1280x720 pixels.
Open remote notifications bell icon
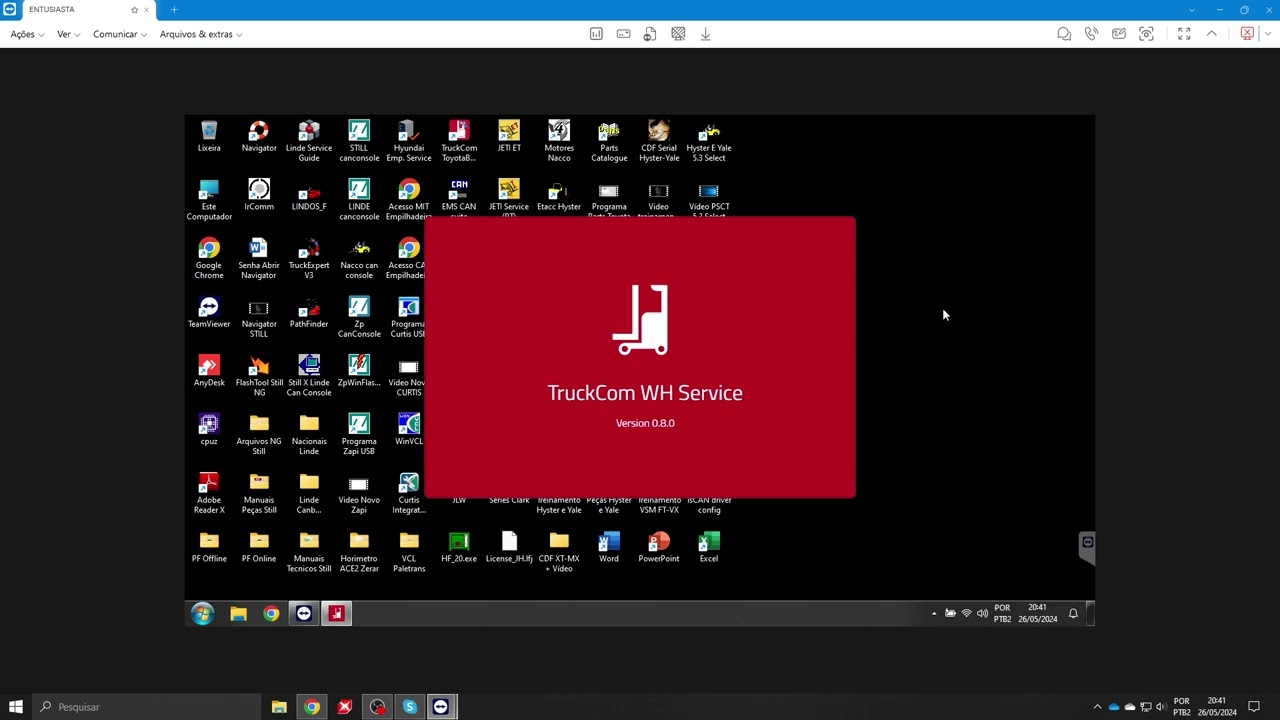point(1073,613)
